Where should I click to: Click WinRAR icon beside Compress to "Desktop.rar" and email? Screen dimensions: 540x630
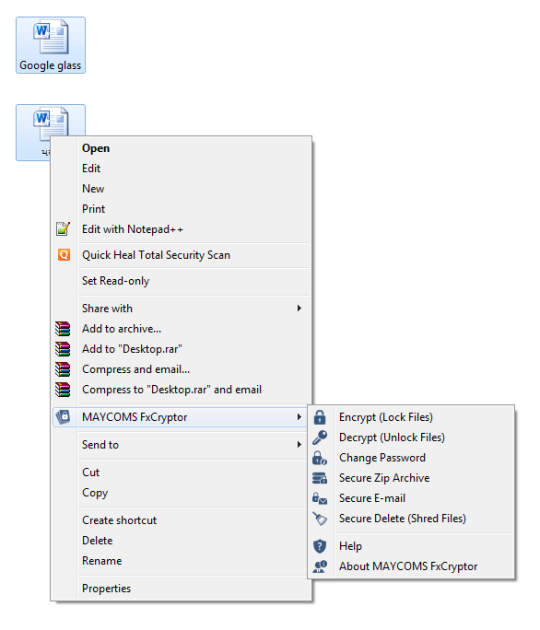pos(63,389)
